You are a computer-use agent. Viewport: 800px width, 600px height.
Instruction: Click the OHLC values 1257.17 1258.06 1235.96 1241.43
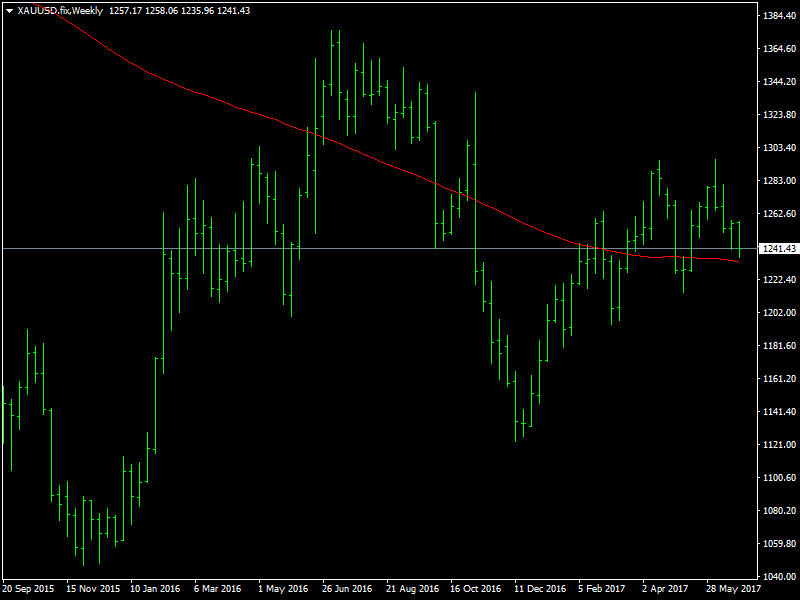click(x=180, y=11)
